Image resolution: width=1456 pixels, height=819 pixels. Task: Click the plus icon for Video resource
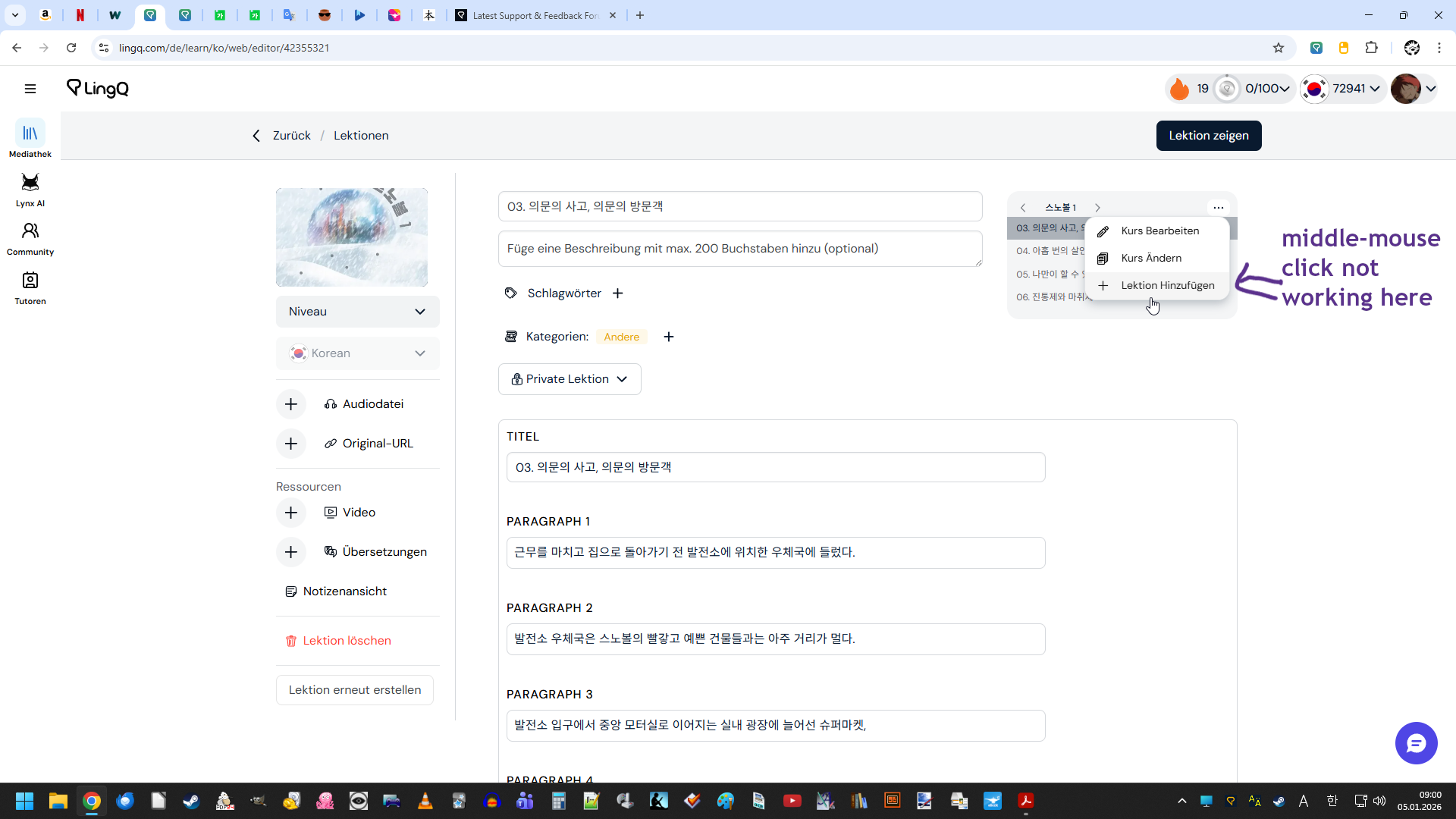click(x=291, y=513)
